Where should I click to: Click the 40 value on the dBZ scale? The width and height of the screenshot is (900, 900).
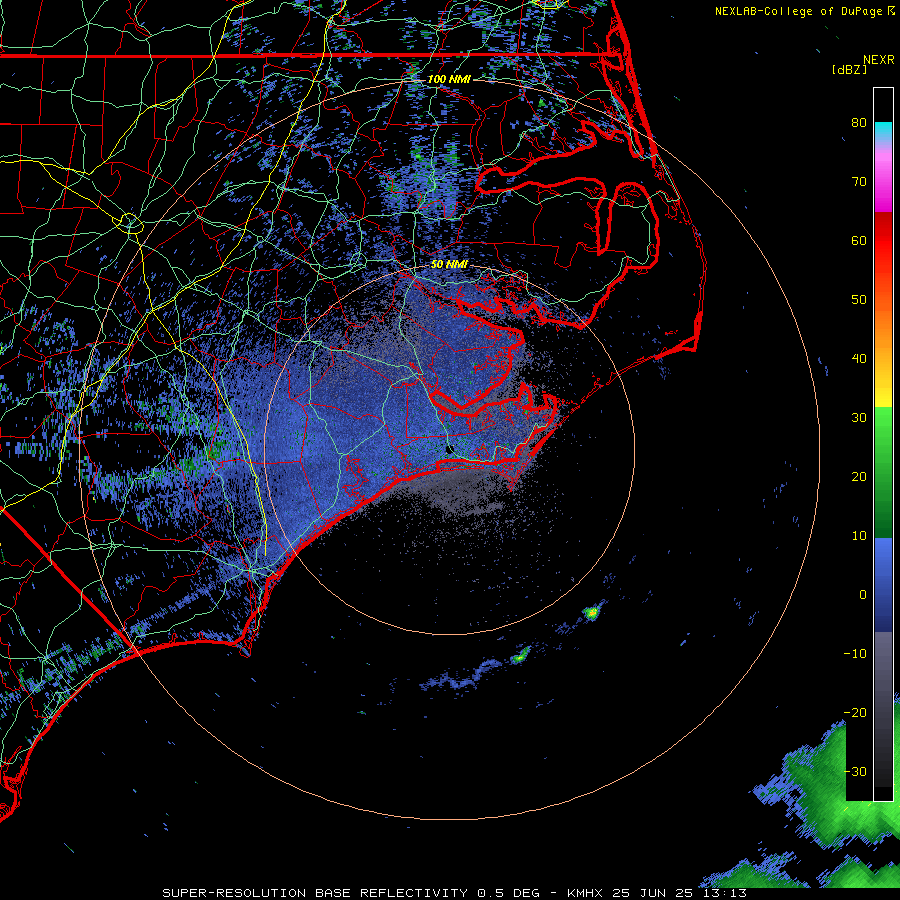(x=859, y=359)
